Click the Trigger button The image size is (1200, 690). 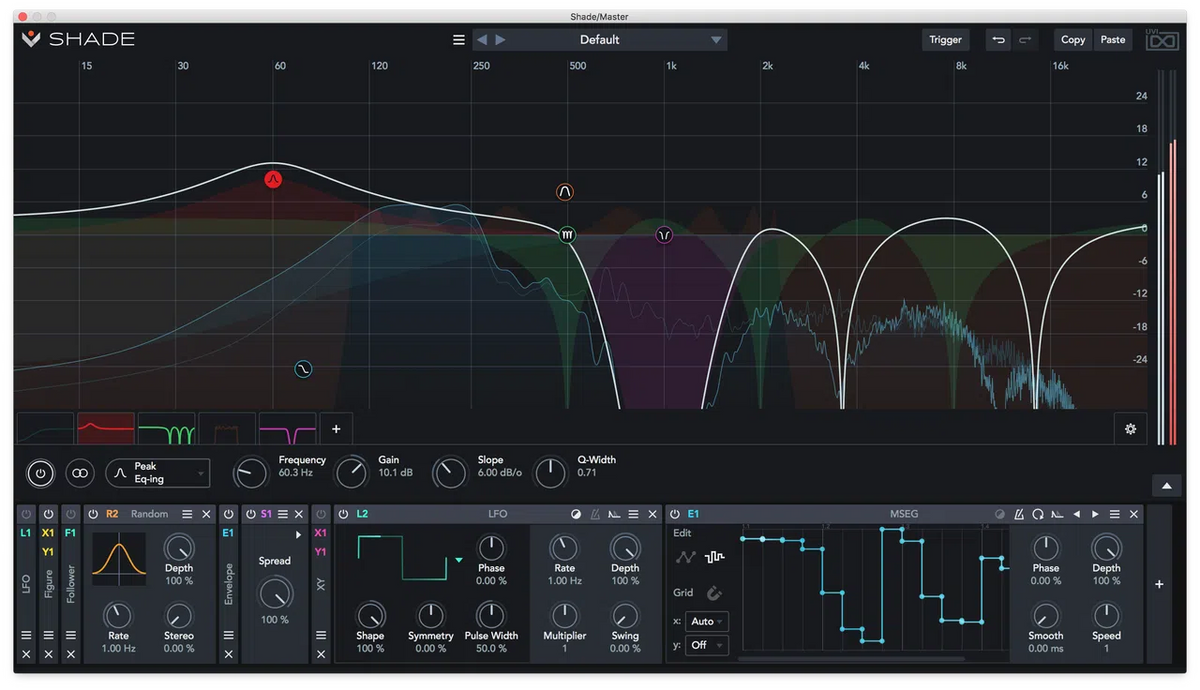(x=945, y=40)
